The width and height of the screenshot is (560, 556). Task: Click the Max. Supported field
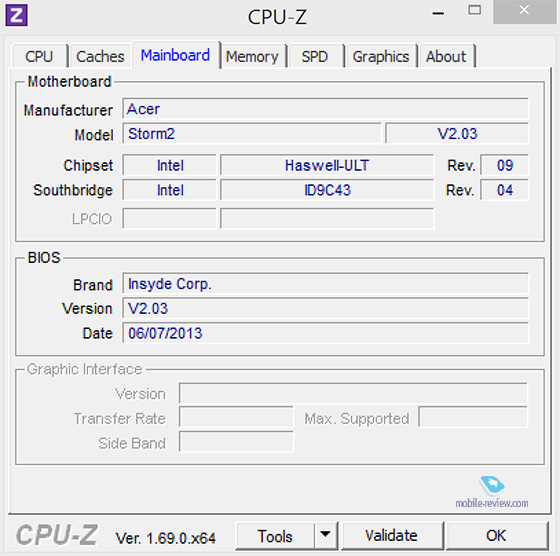(x=473, y=417)
